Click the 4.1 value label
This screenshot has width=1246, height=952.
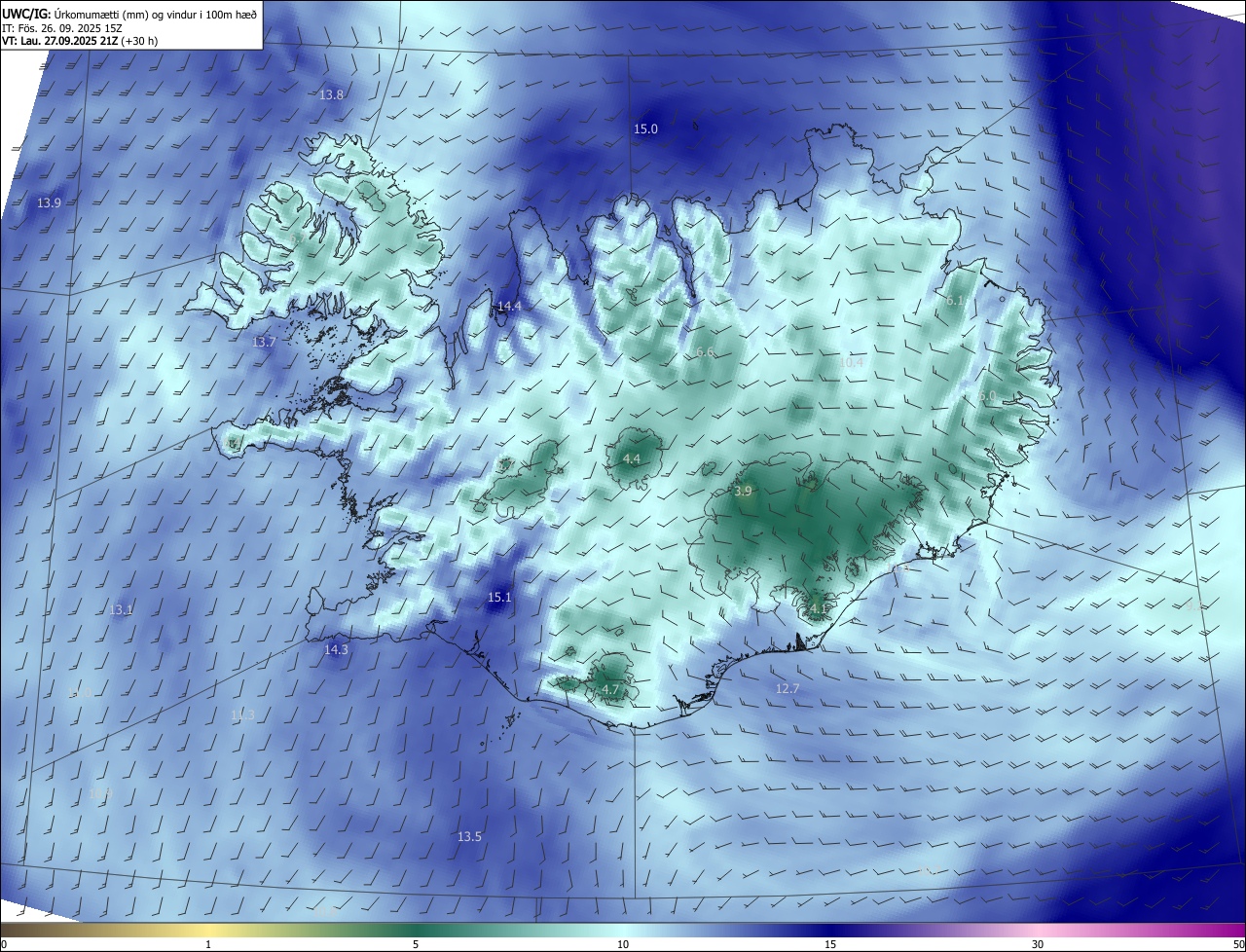(819, 608)
